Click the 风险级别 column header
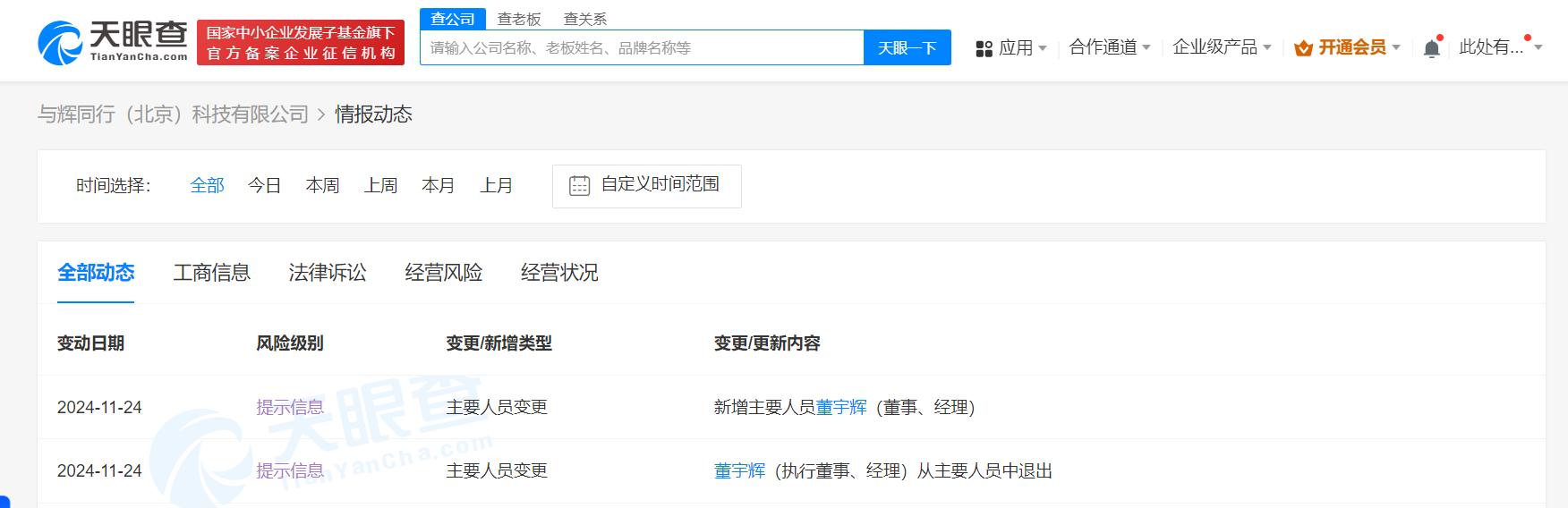The width and height of the screenshot is (1568, 508). coord(290,343)
